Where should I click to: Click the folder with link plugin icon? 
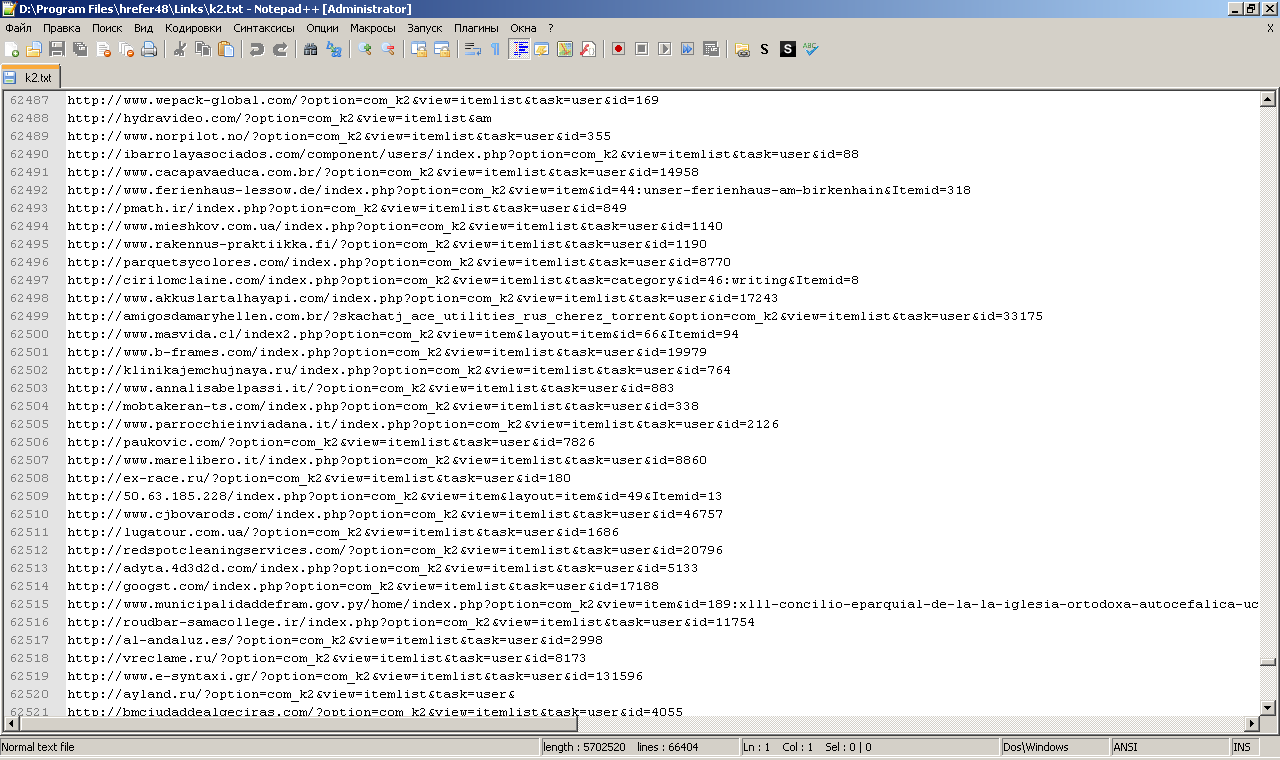(x=742, y=49)
